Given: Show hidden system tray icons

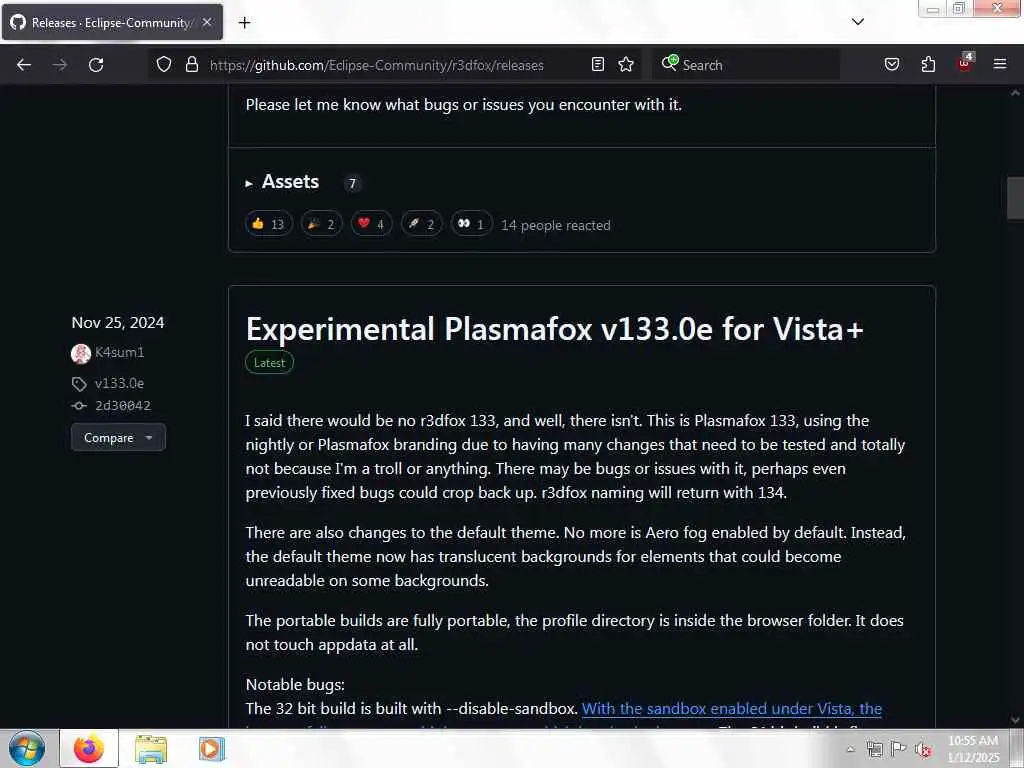Looking at the screenshot, I should pyautogui.click(x=850, y=749).
